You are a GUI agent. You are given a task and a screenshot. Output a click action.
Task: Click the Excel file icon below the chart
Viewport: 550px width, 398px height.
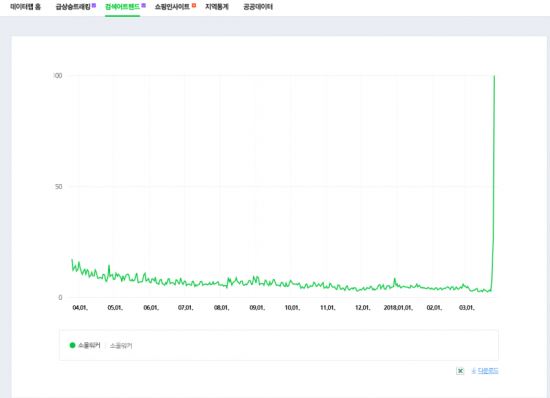tap(460, 371)
